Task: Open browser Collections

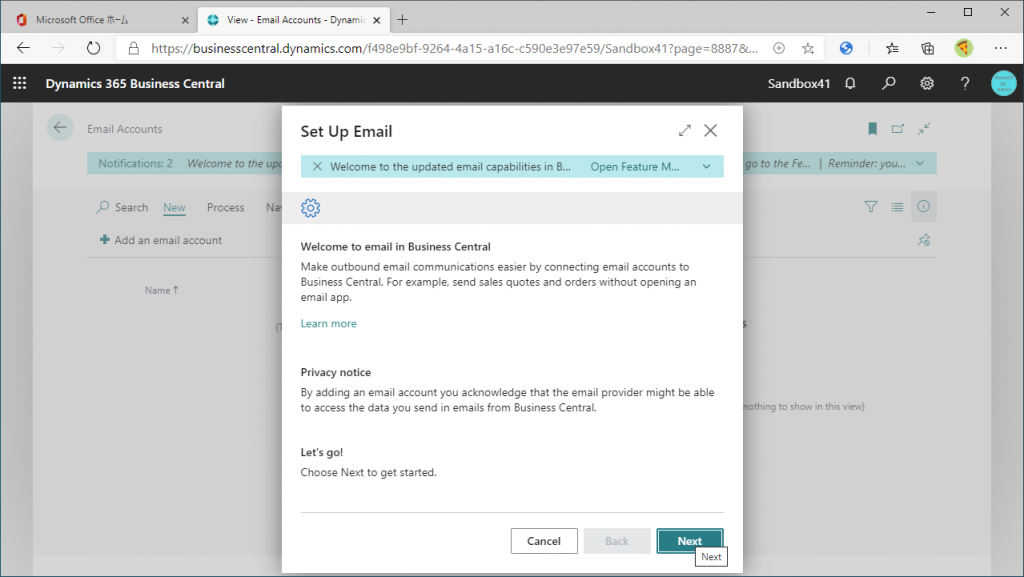Action: click(927, 48)
